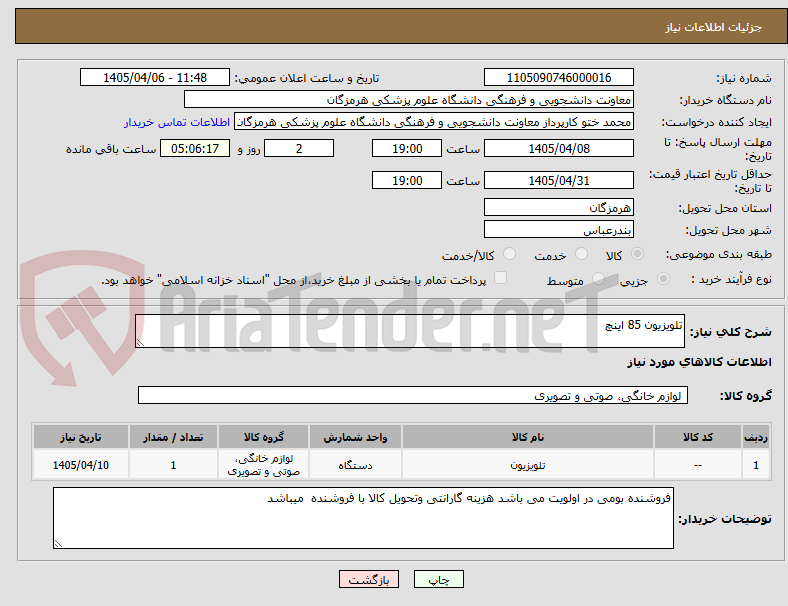Click the price validity time 19:00 field
Screen dimensions: 788x606
click(x=407, y=180)
